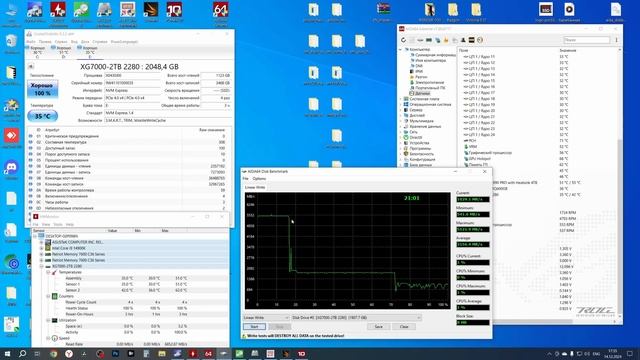
Task: Select the ЦП 1 / Ядро 11 row
Action: tap(538, 57)
